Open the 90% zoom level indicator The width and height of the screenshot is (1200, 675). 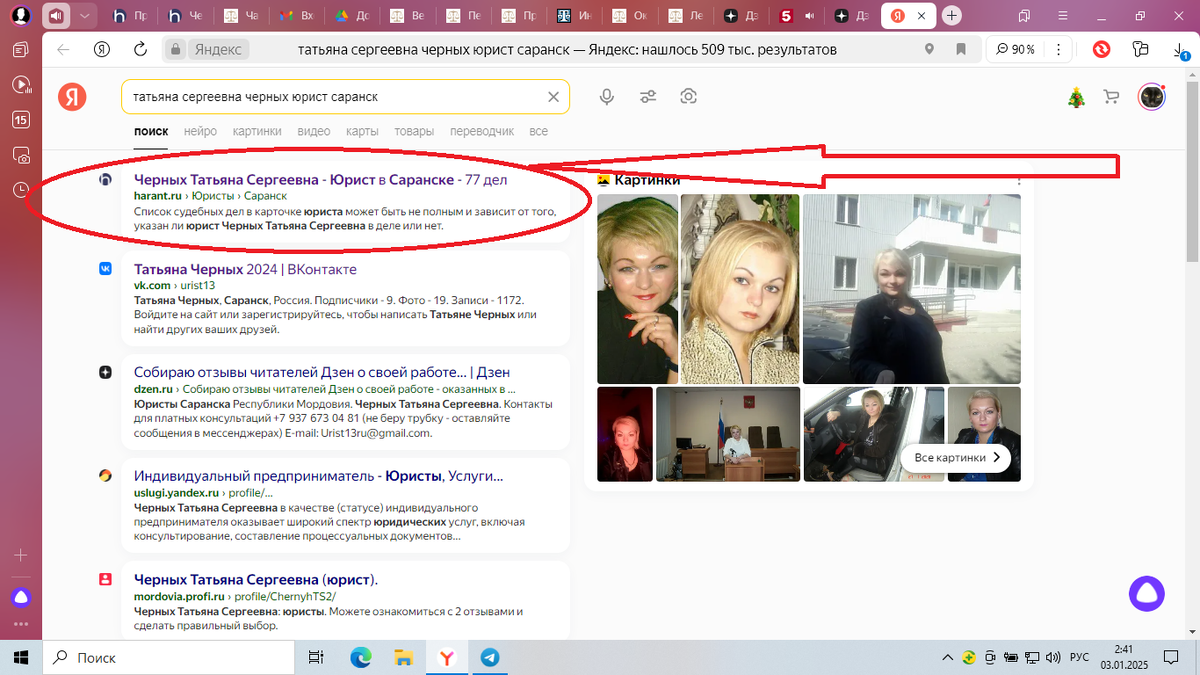[x=1014, y=50]
